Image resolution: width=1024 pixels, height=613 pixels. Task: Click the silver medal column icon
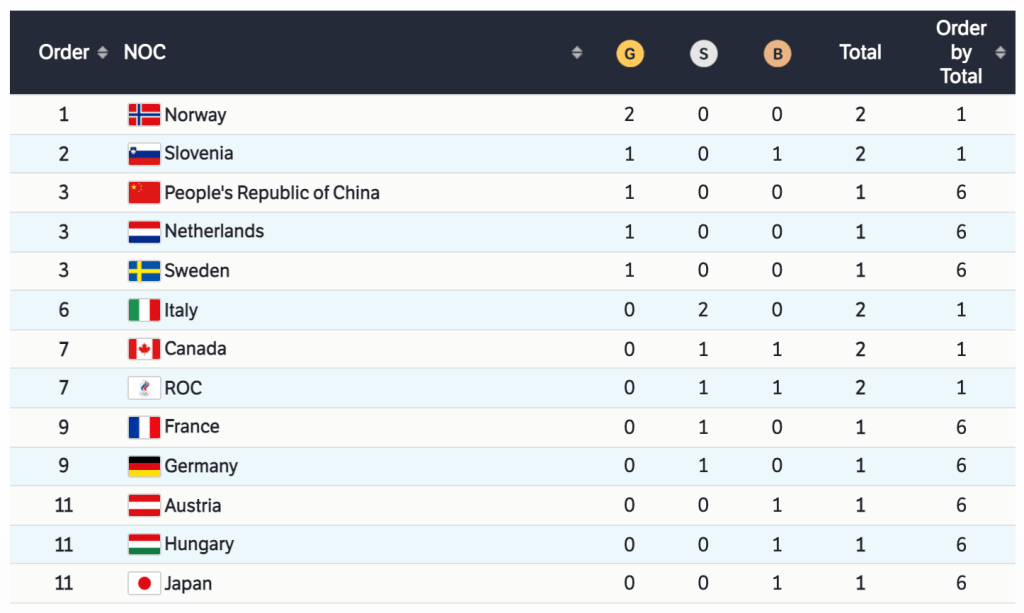[x=703, y=53]
